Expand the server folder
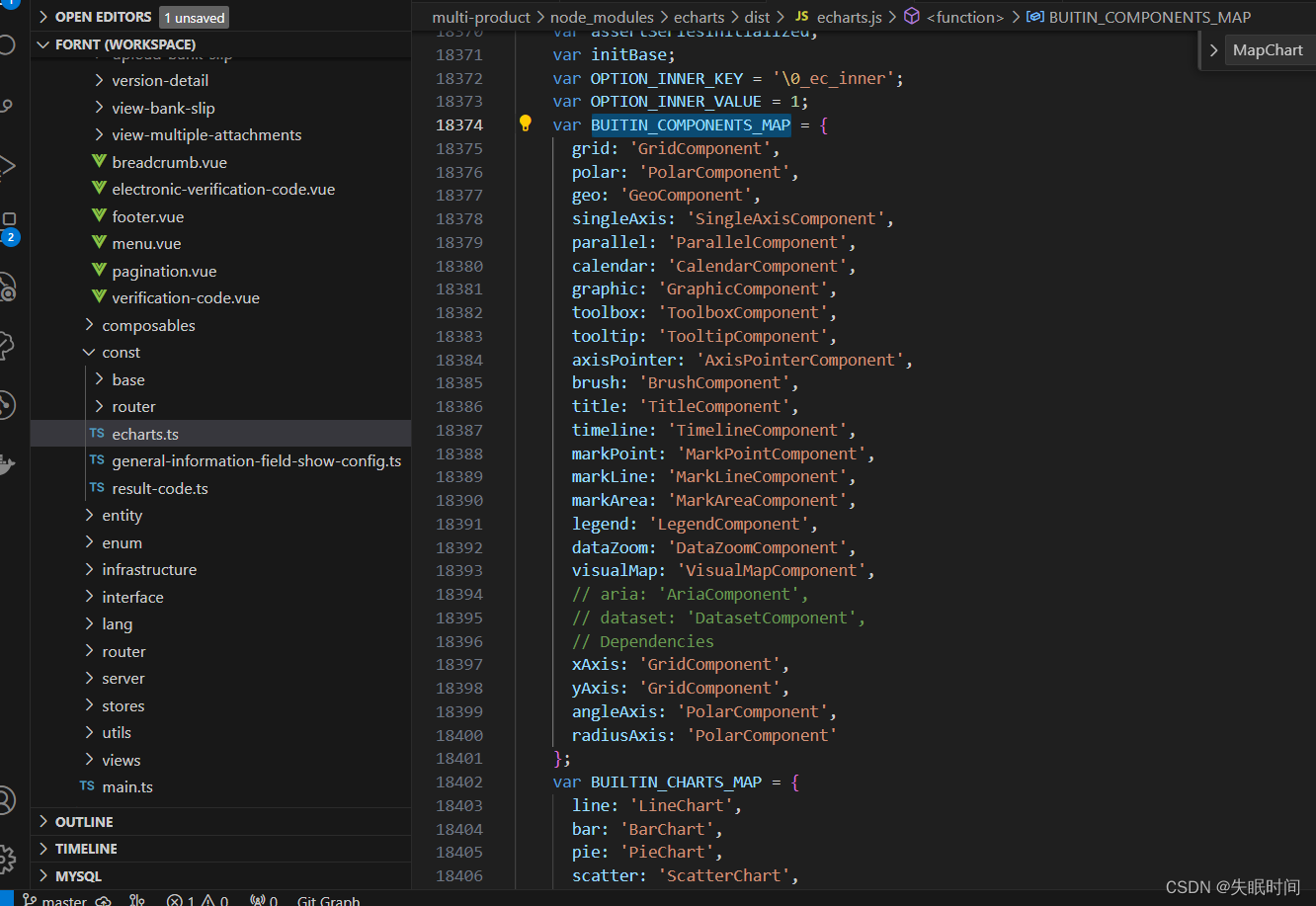Image resolution: width=1316 pixels, height=906 pixels. [x=89, y=678]
